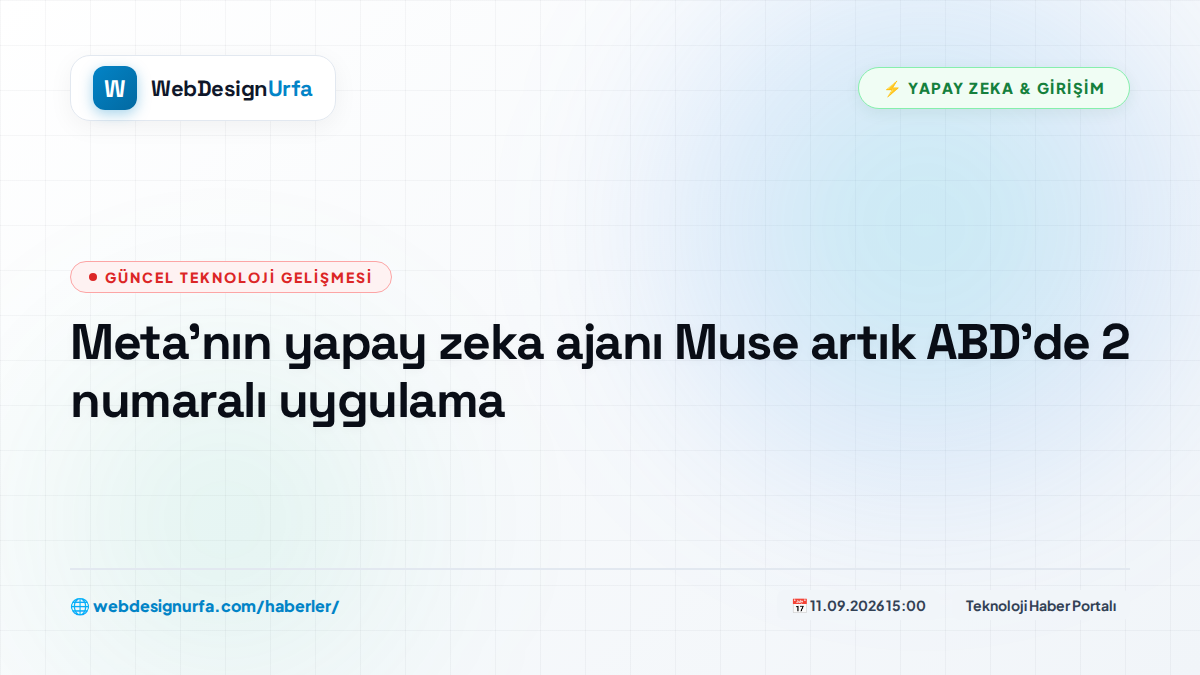Screen dimensions: 1200x675
Task: Click the calendar icon next to the date
Action: (x=799, y=606)
